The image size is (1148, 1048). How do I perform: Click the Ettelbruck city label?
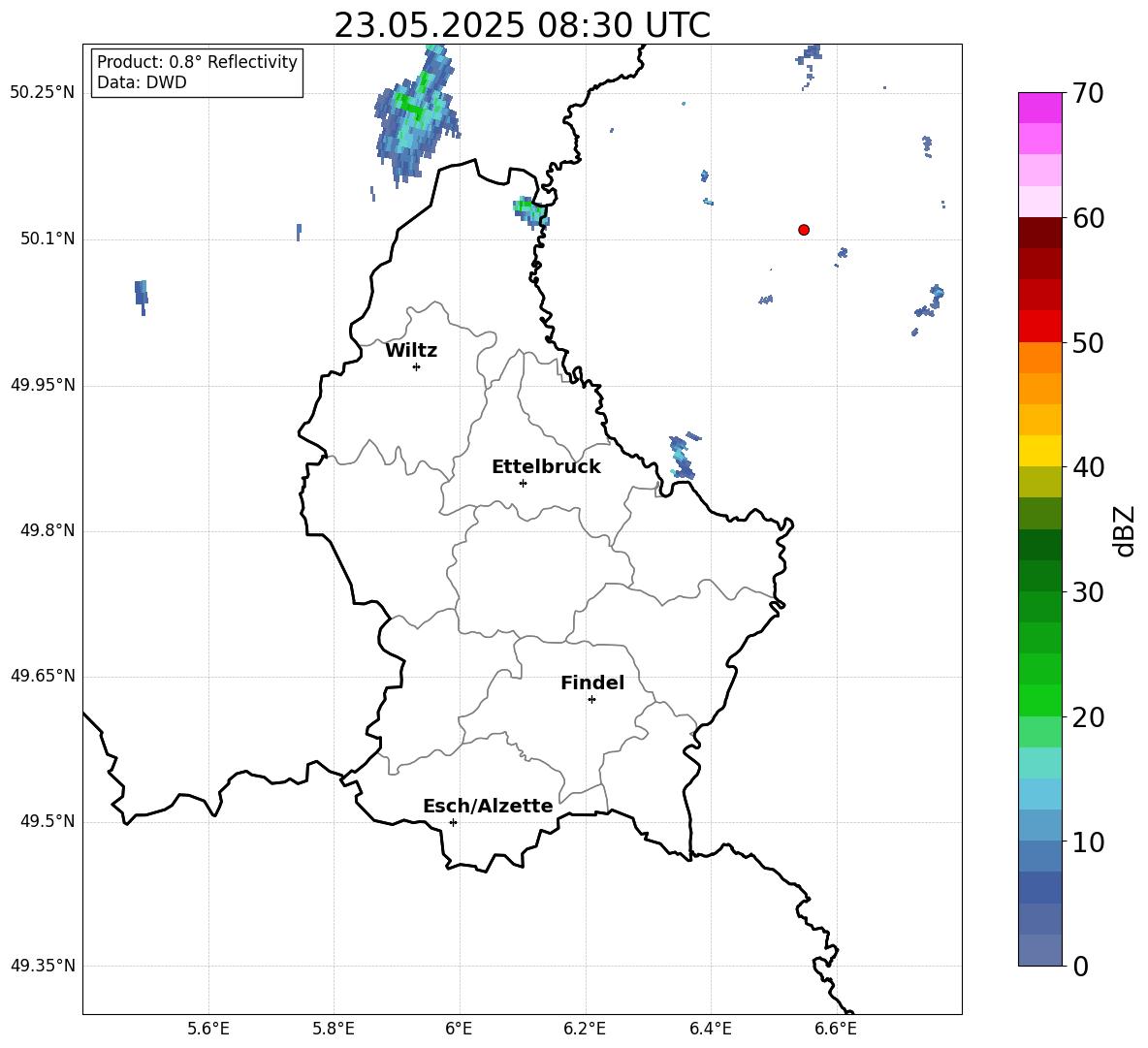tap(546, 467)
